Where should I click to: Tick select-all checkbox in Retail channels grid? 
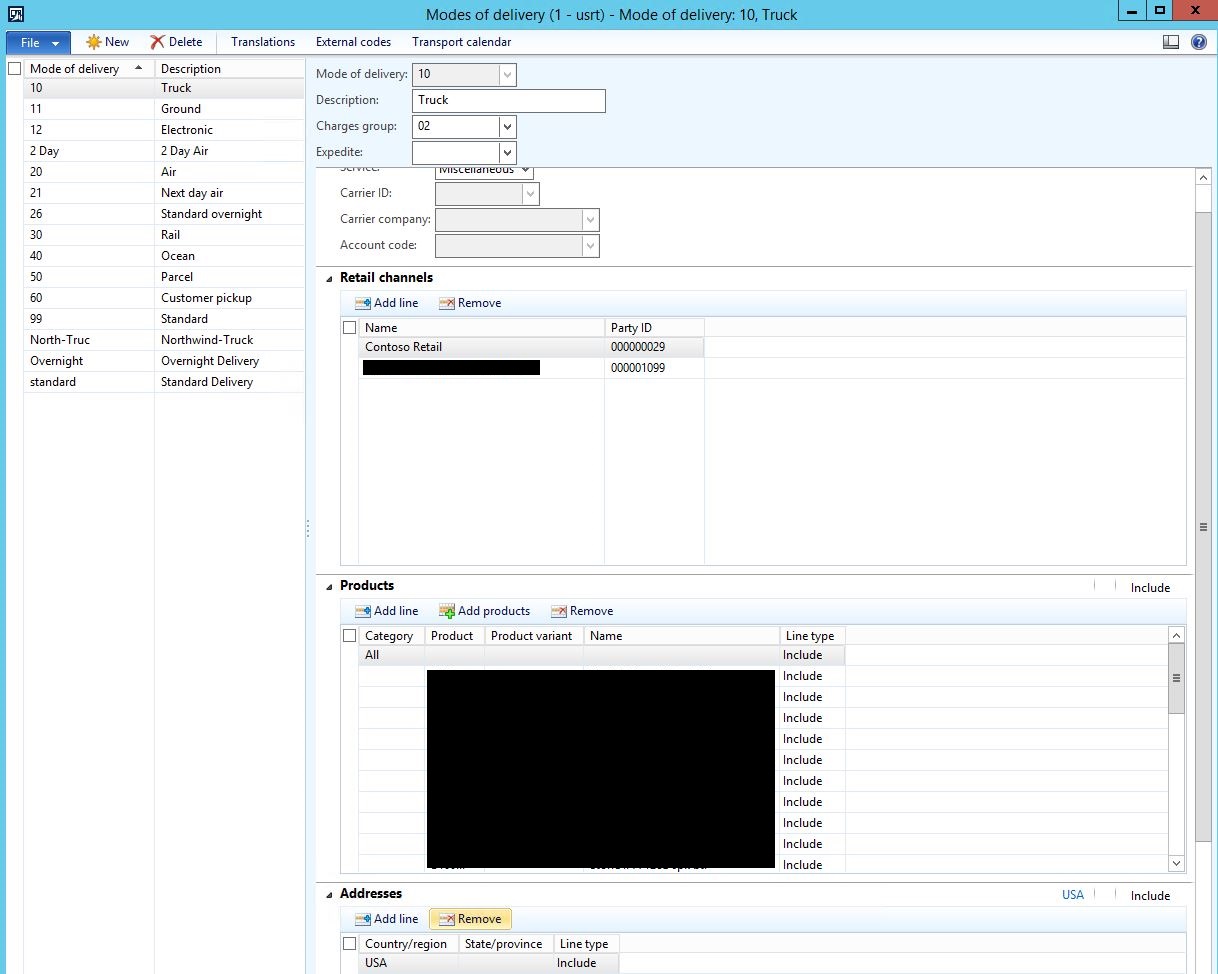point(349,328)
